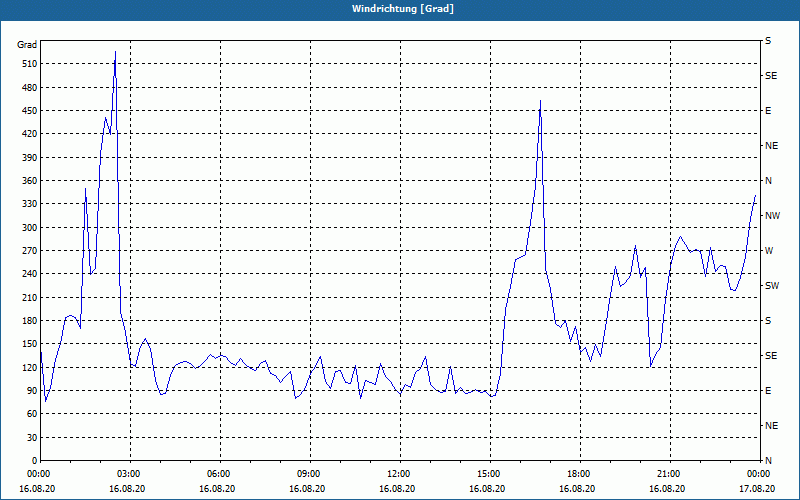
Task: Click the N compass label level with 360
Action: [x=768, y=181]
